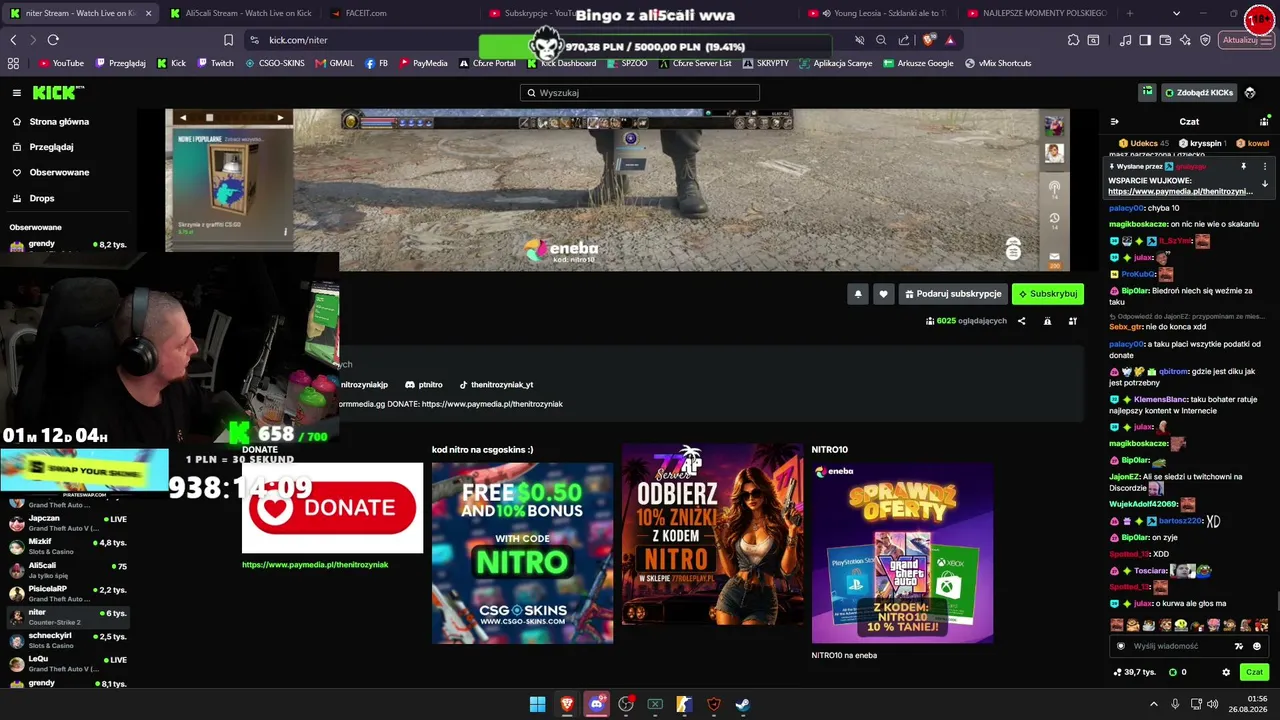1280x720 pixels.
Task: Open Brave Shields icon in address bar
Action: 929,40
